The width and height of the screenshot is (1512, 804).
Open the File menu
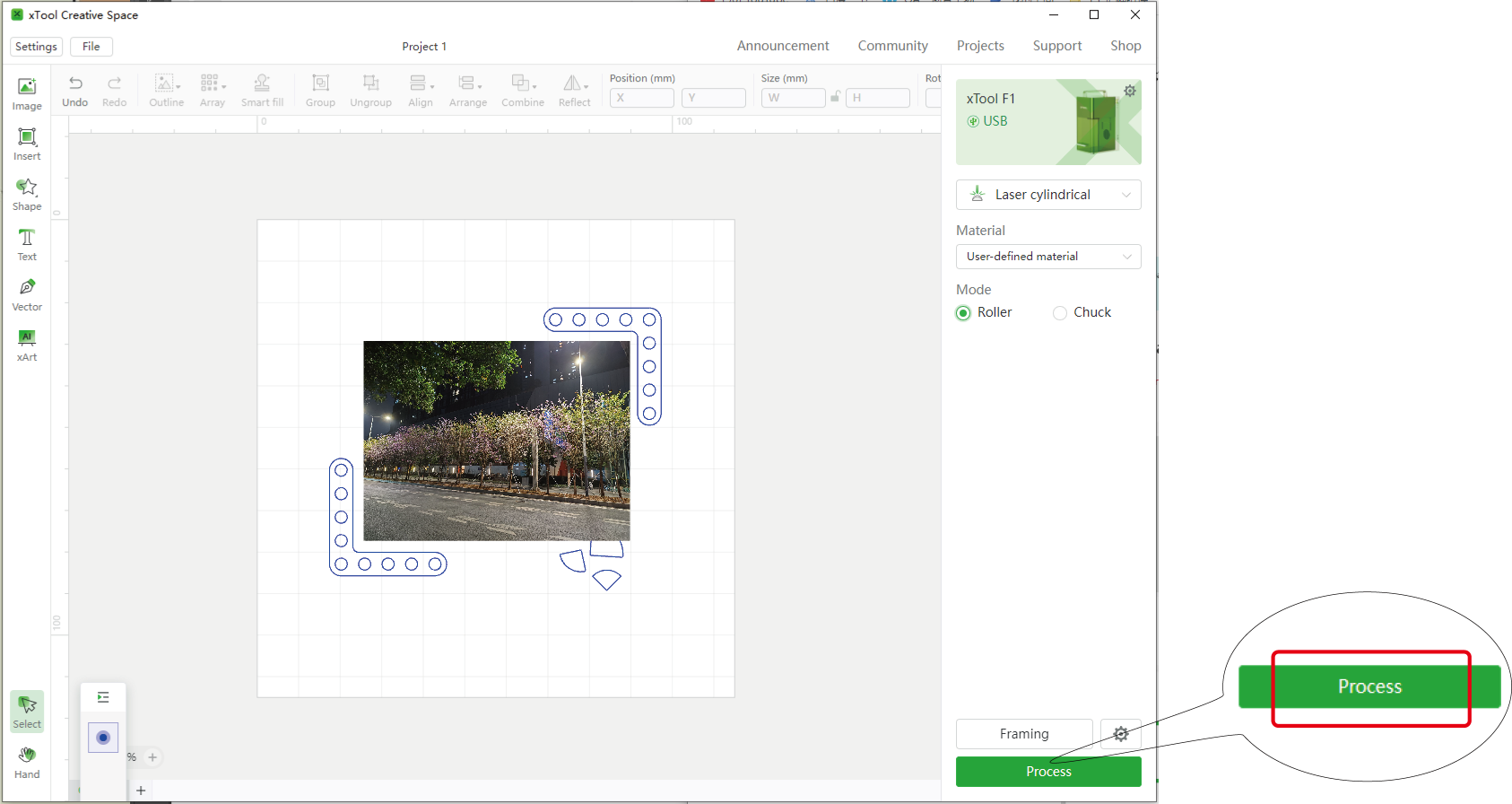pyautogui.click(x=91, y=47)
